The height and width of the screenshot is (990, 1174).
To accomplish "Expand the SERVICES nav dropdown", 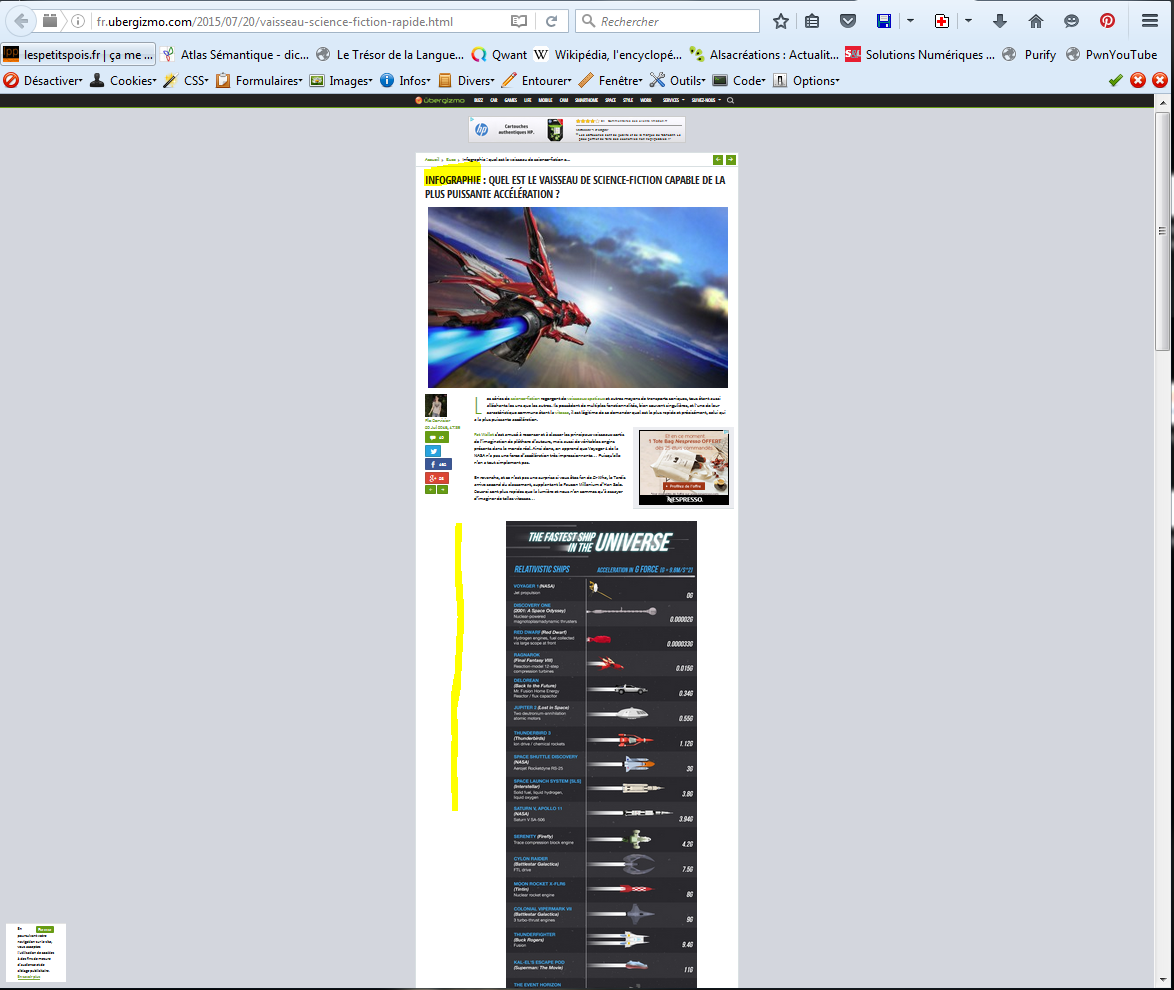I will [x=673, y=100].
